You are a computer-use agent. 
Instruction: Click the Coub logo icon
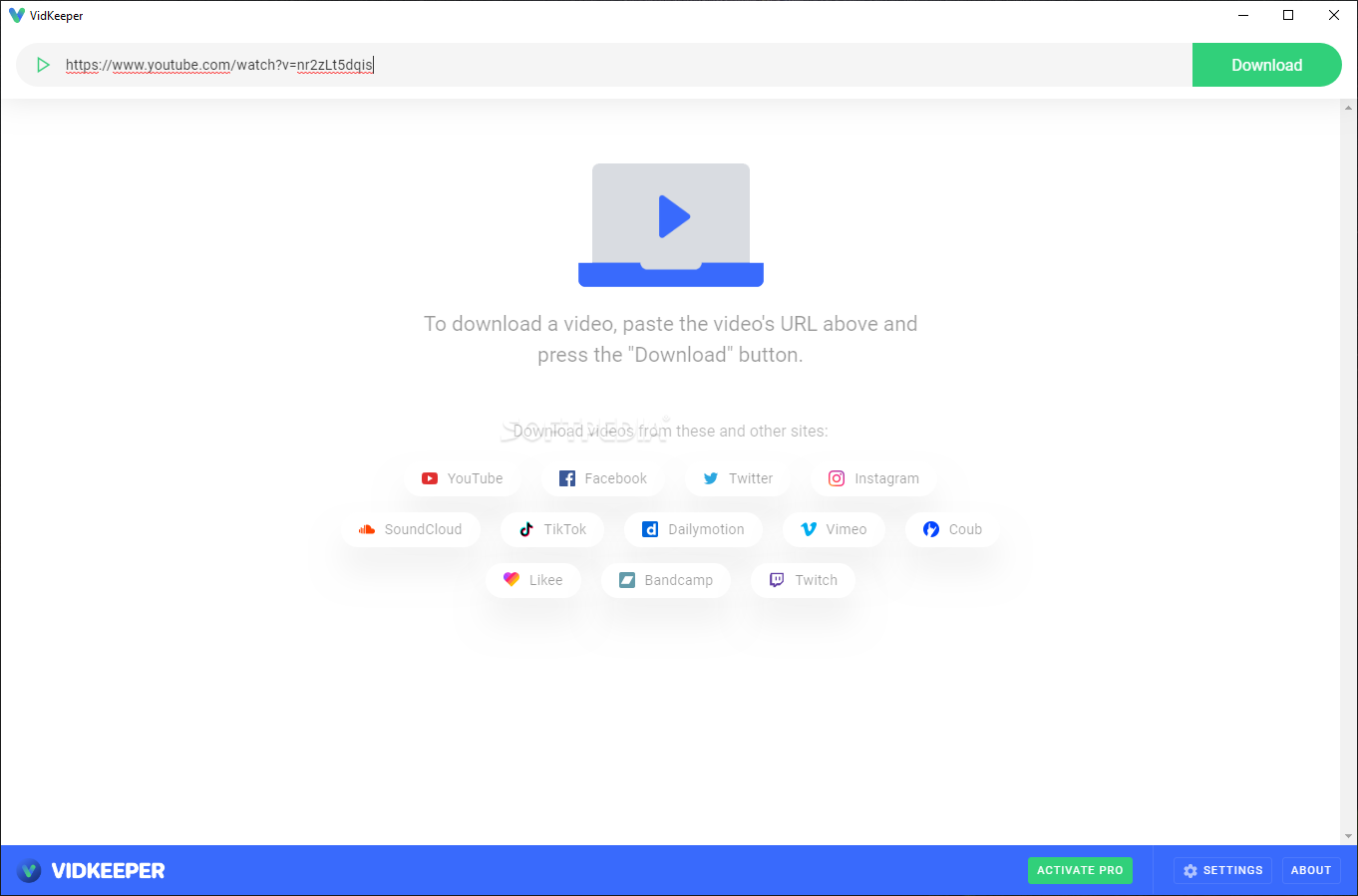(931, 529)
